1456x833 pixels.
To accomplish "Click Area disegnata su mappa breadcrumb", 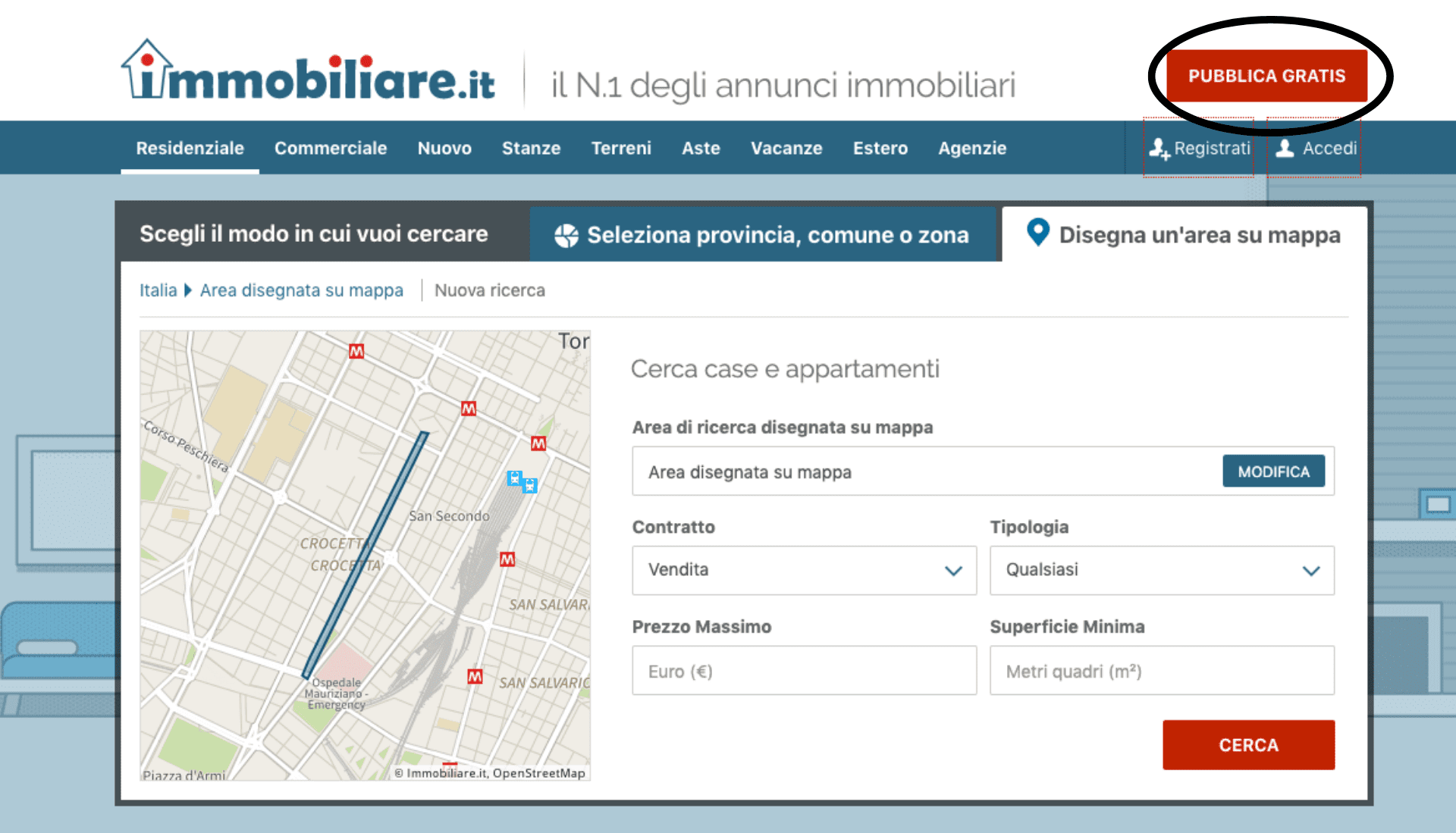I will tap(301, 290).
